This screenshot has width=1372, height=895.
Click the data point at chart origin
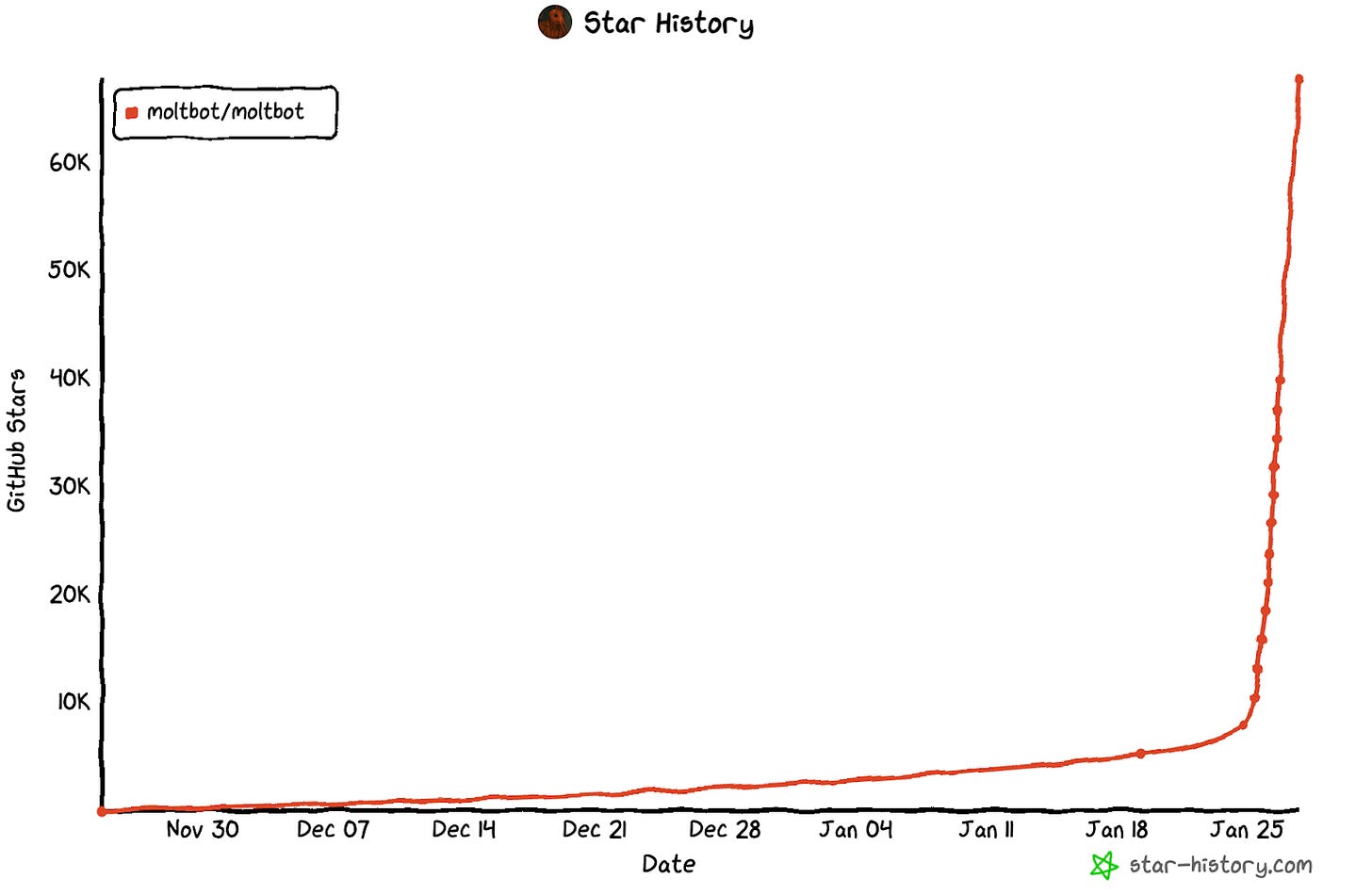tap(102, 811)
